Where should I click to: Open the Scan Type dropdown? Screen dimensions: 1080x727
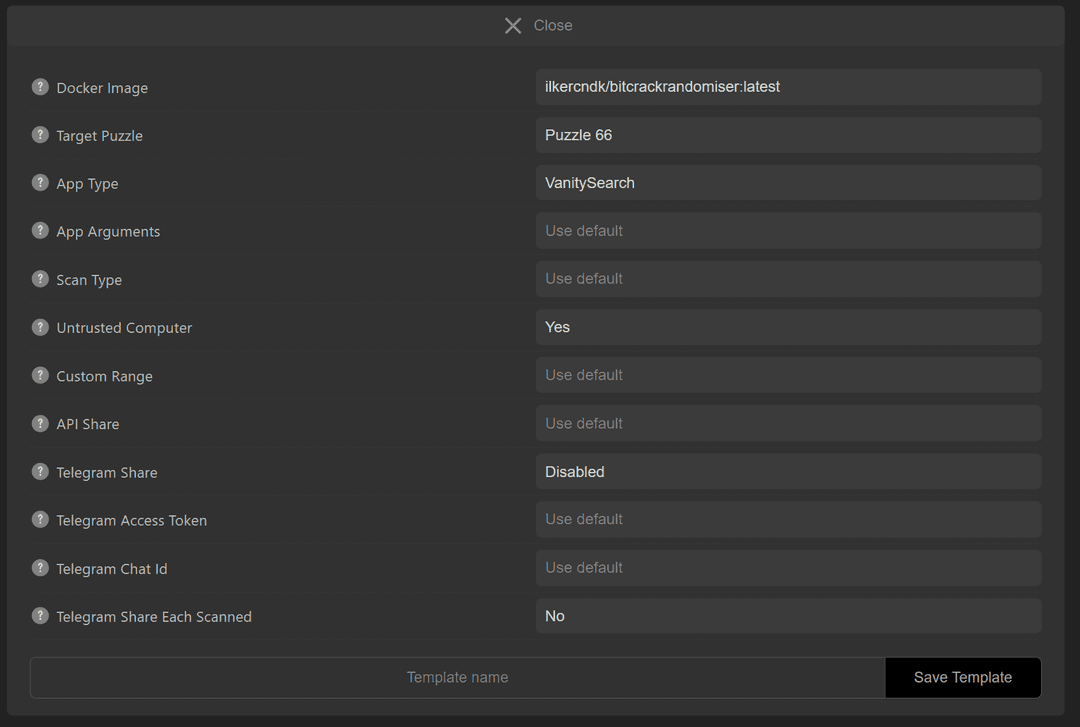click(788, 279)
